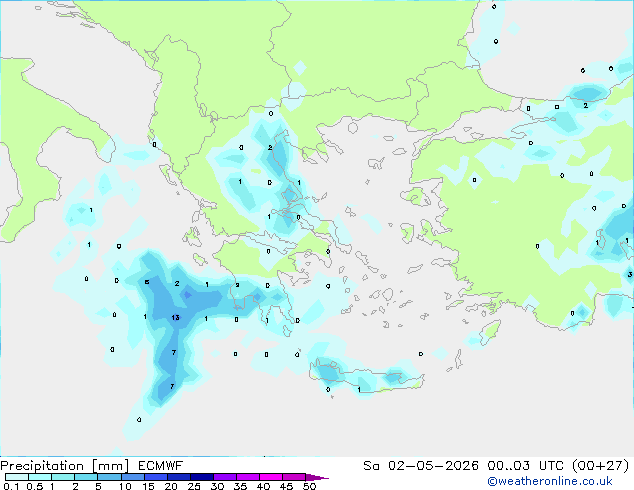634x490 pixels.
Task: Click the '0.5' legend scale label
Action: 35,486
